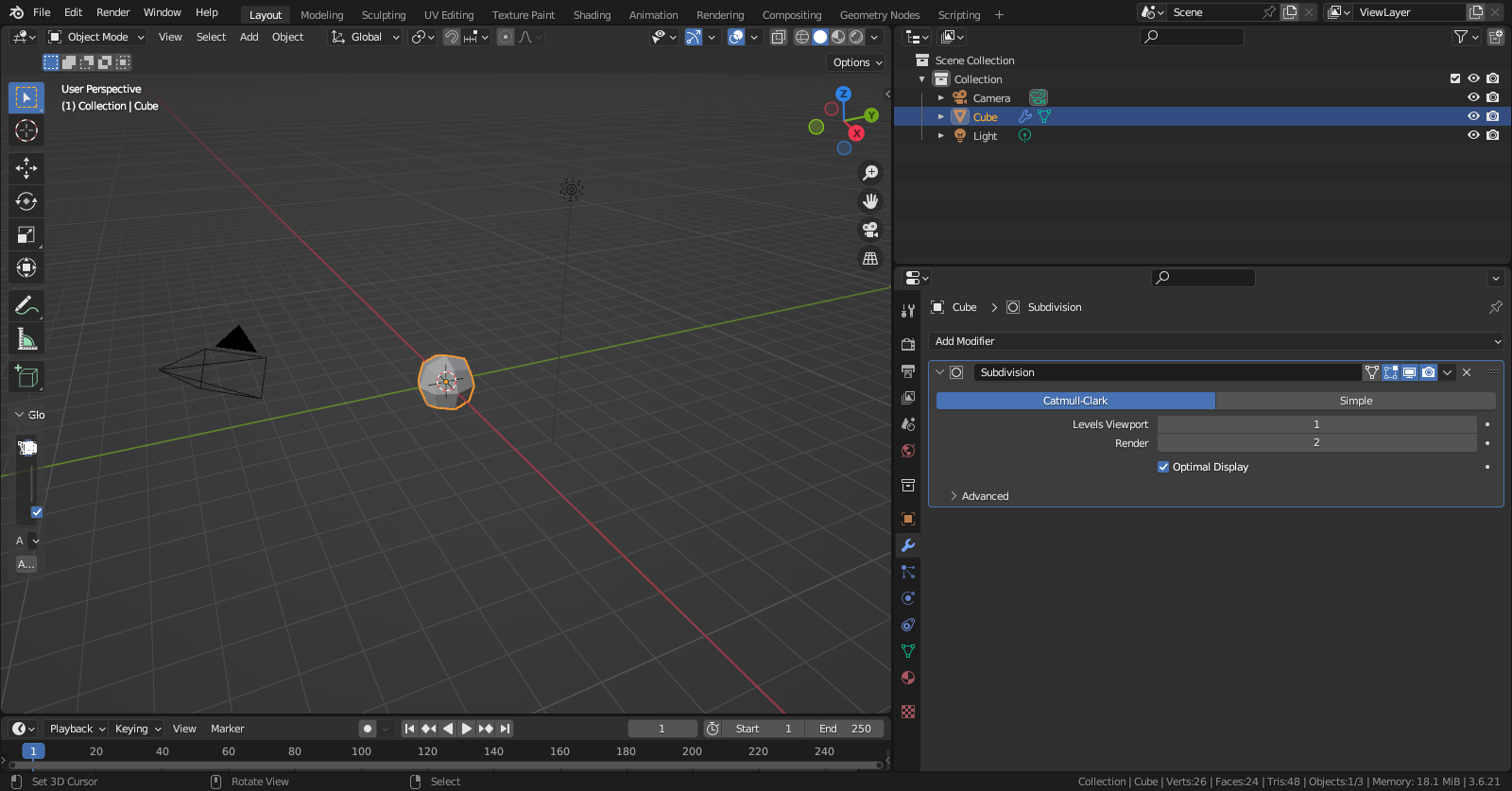This screenshot has height=791, width=1512.
Task: Select the Move tool in toolbar
Action: coord(26,168)
